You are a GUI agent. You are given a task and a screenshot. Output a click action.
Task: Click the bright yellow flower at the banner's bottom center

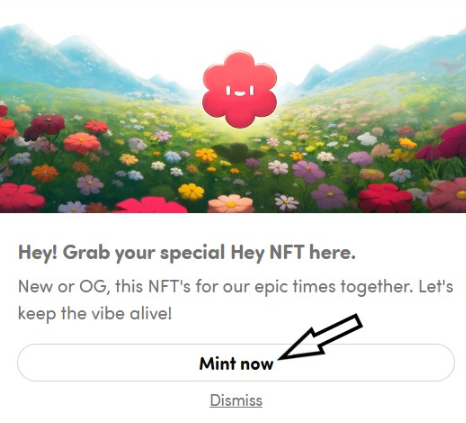[x=191, y=192]
